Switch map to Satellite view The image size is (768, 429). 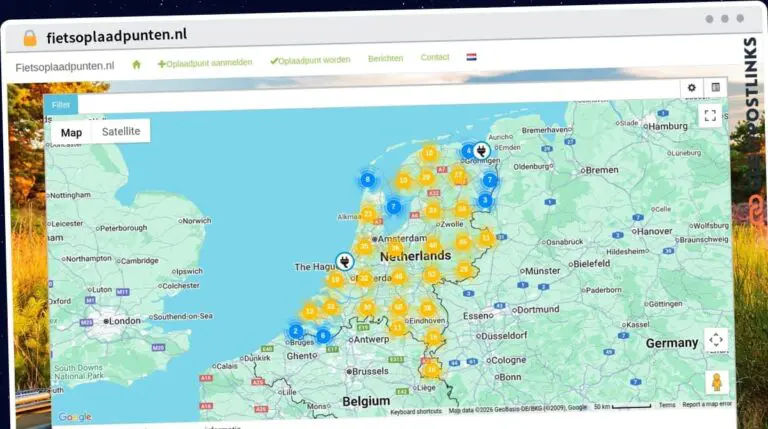(x=121, y=132)
